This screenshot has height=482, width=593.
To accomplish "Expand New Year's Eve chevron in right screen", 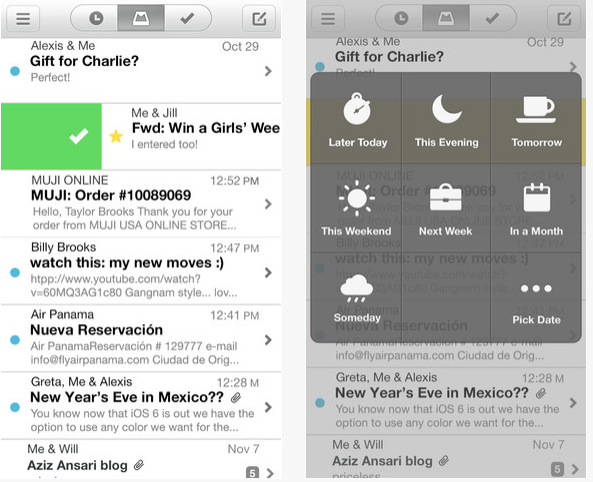I will click(573, 403).
